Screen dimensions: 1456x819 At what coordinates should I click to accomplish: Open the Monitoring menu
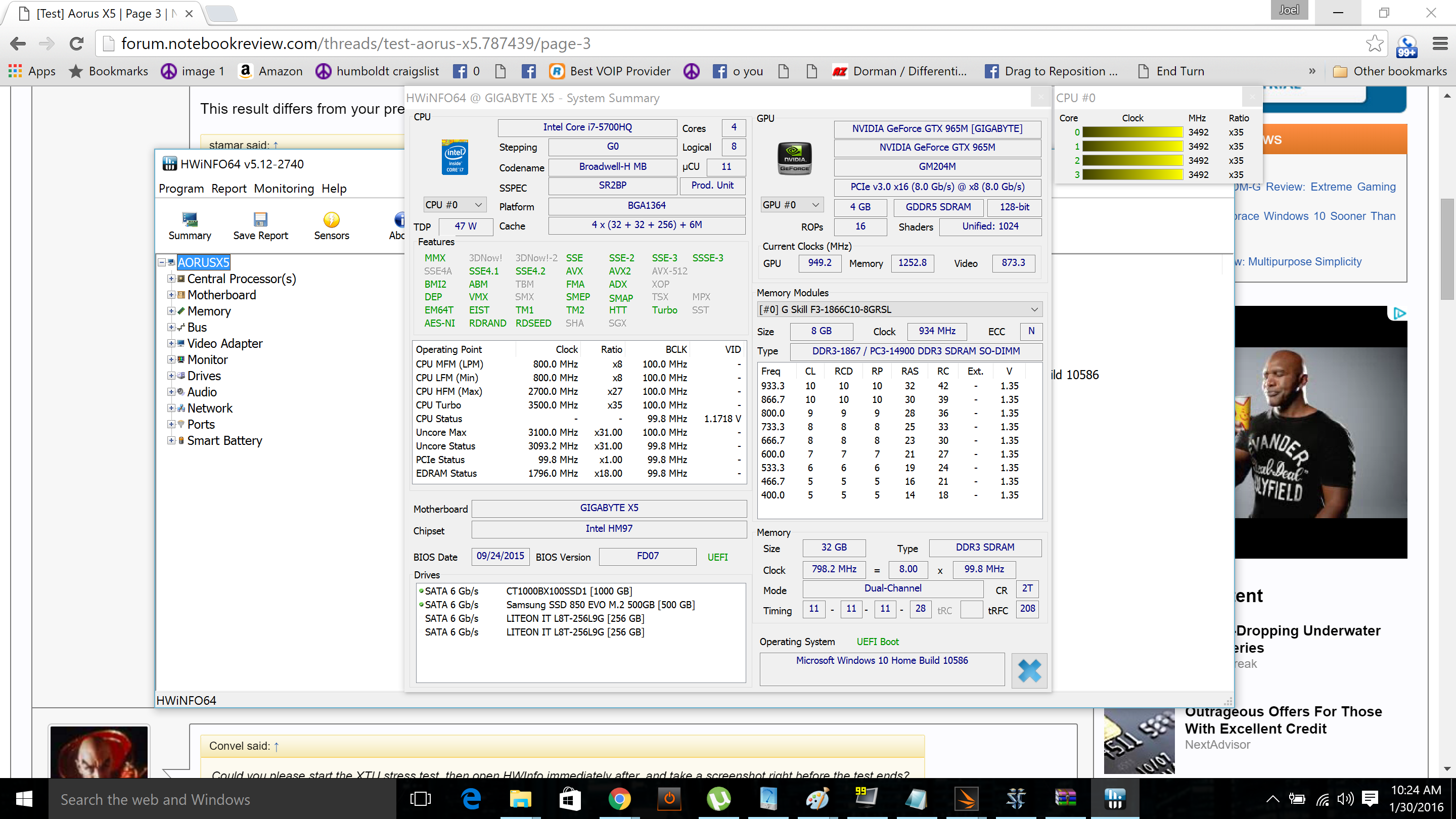(284, 188)
